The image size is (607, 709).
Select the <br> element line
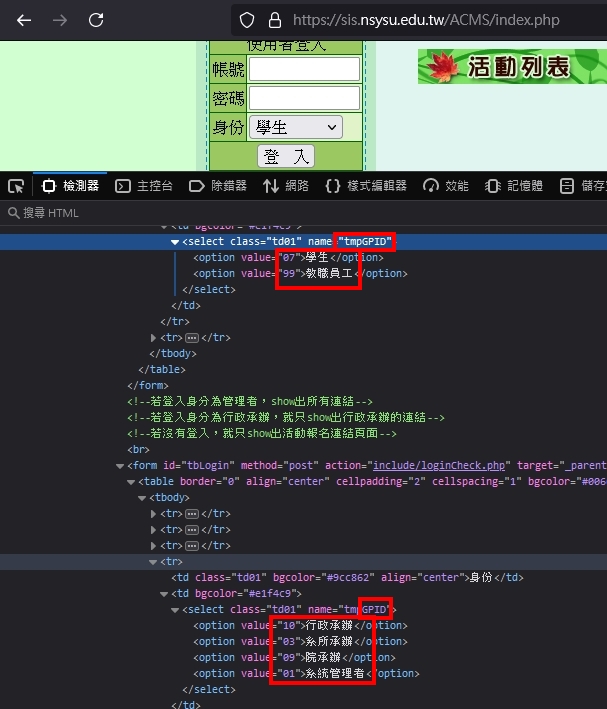pyautogui.click(x=138, y=449)
